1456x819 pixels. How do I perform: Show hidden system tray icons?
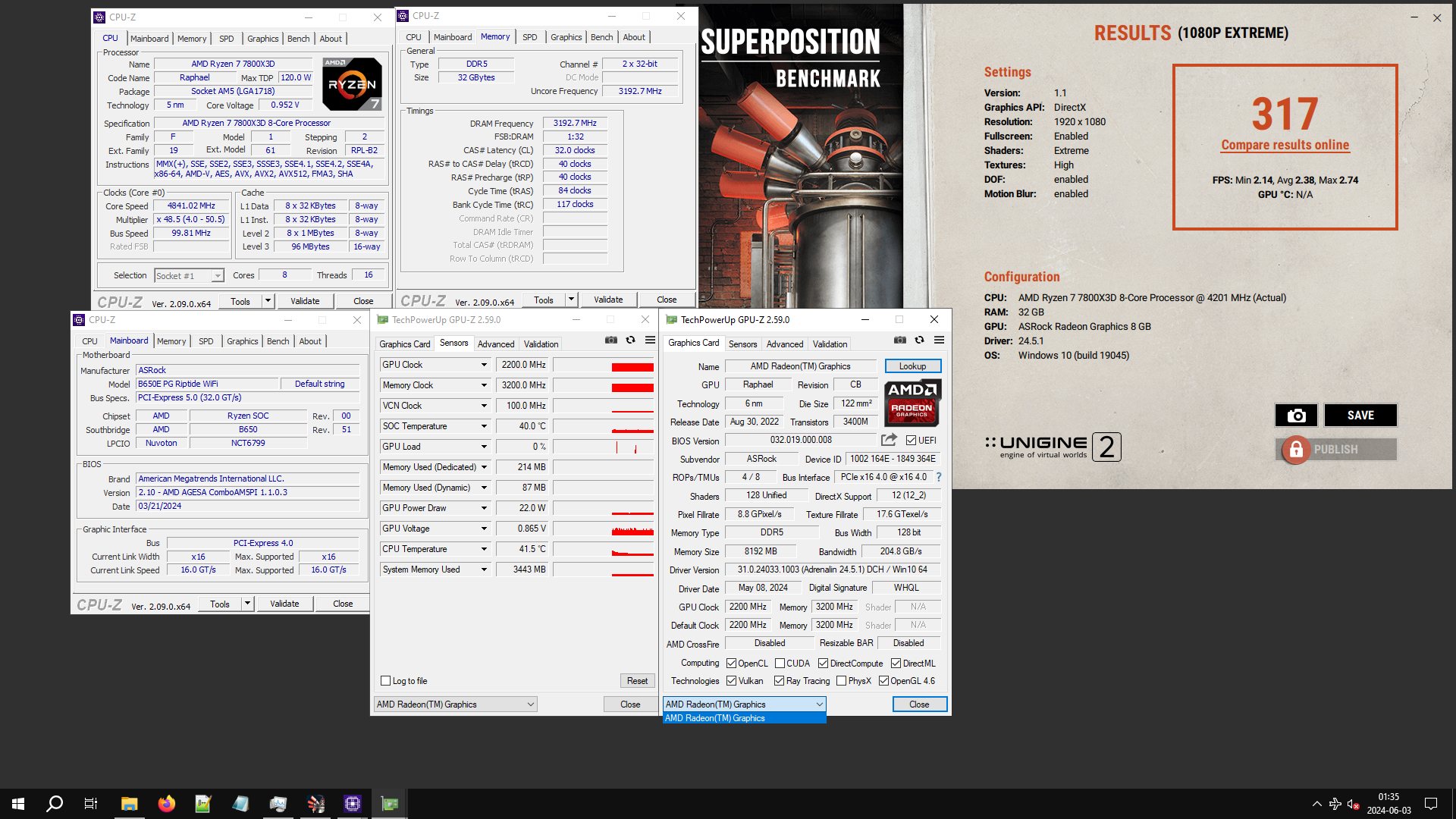pos(1317,804)
